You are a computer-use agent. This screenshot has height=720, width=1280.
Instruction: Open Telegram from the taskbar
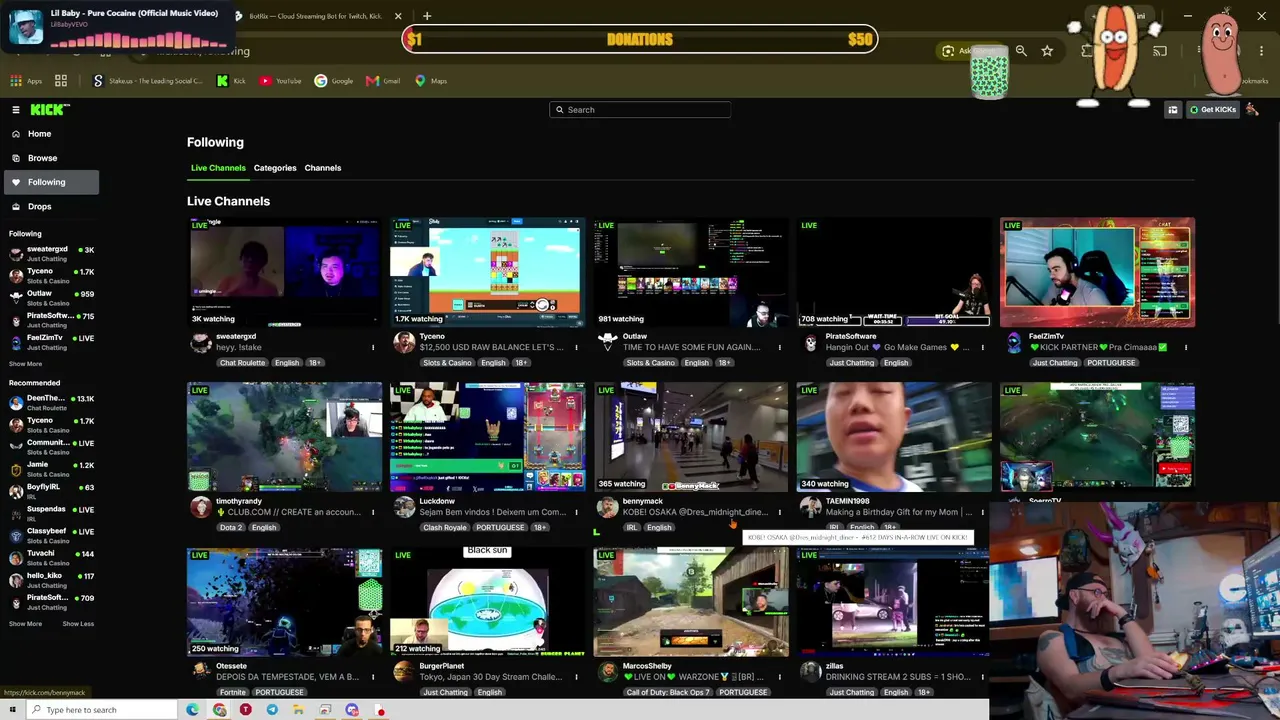(272, 710)
